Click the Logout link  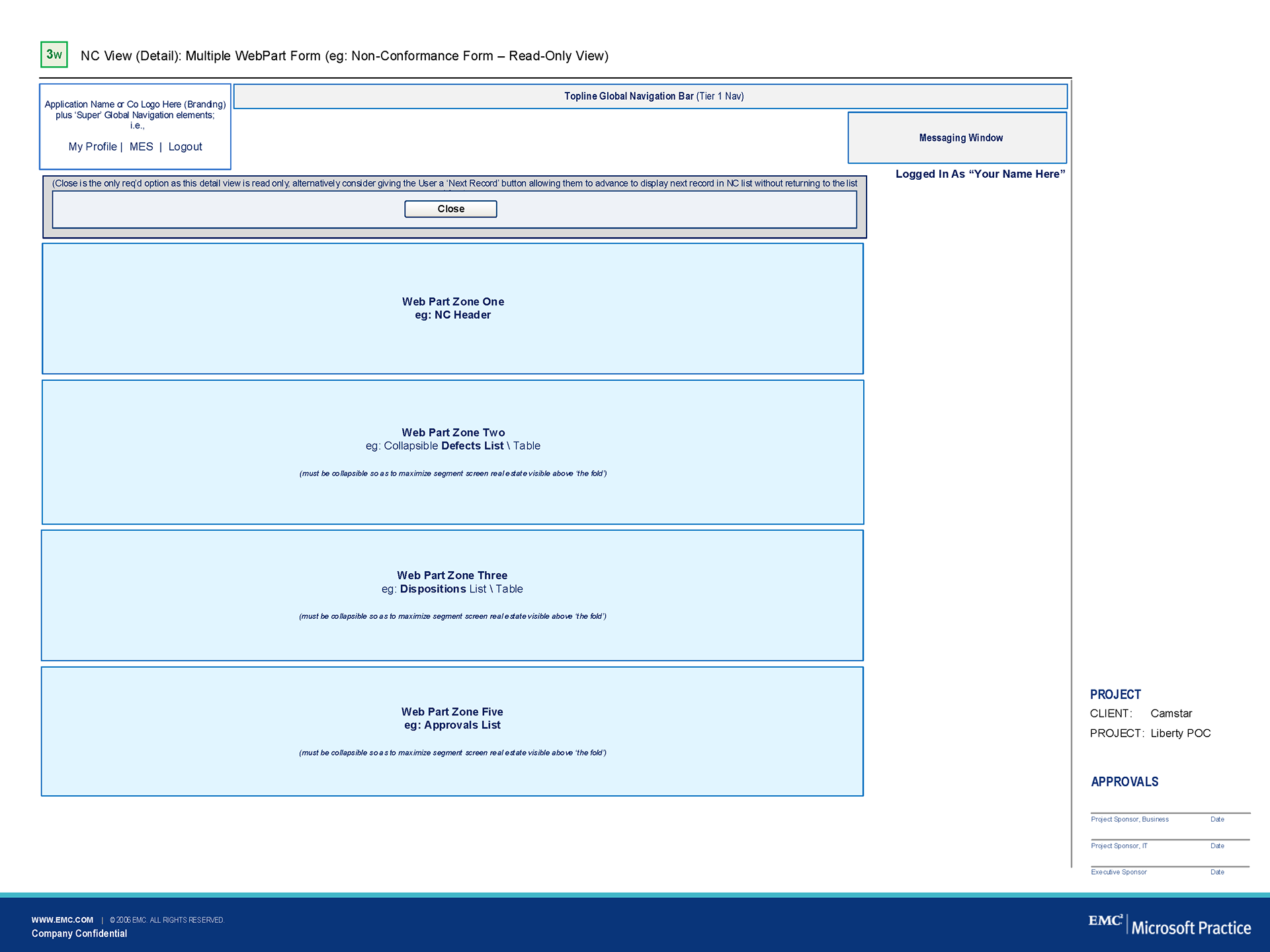click(185, 147)
